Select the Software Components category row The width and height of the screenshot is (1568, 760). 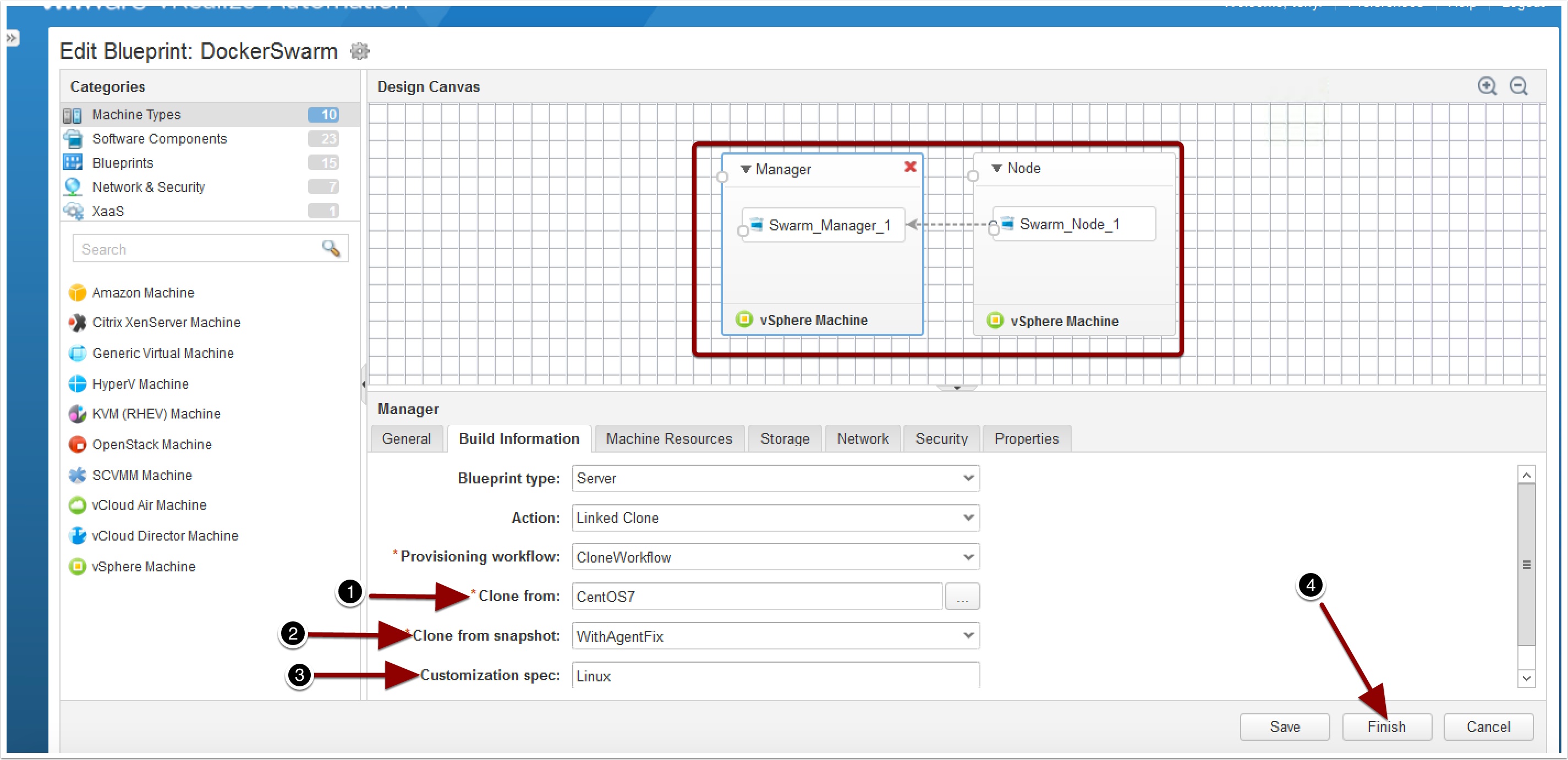(210, 139)
